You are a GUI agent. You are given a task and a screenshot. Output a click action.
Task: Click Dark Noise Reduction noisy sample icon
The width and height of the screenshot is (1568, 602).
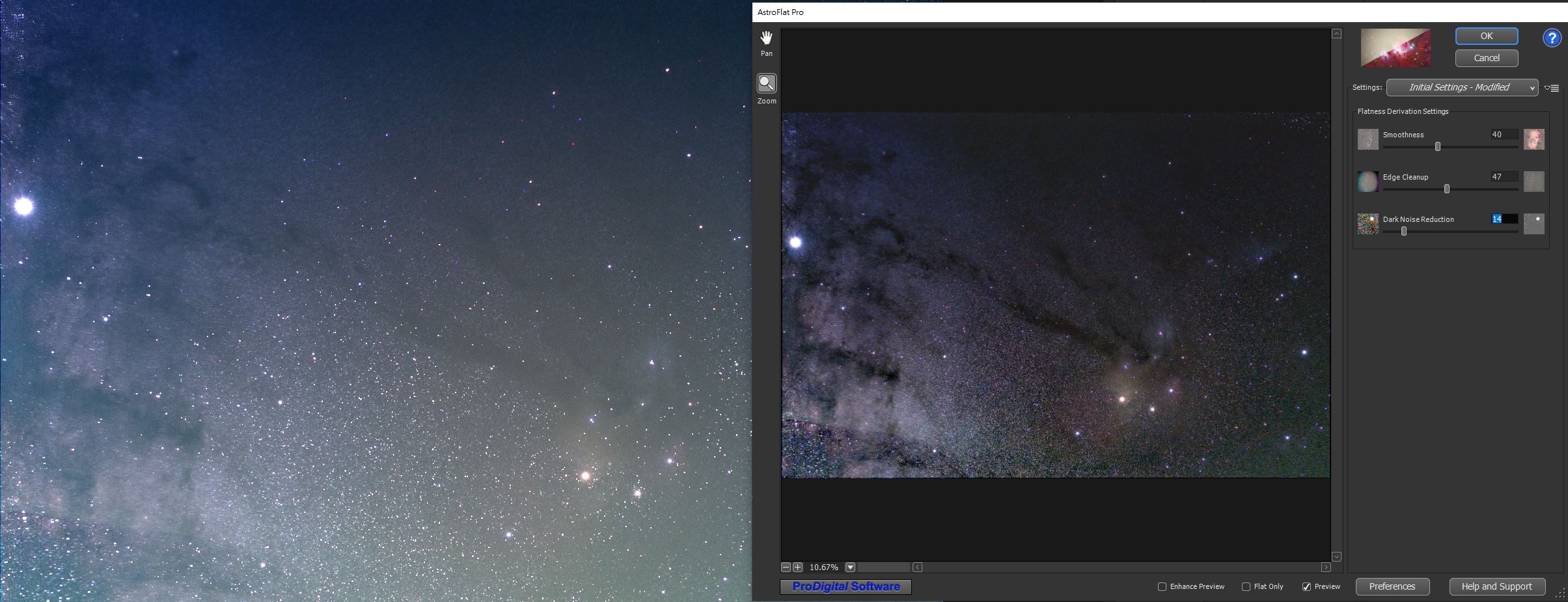tap(1368, 224)
